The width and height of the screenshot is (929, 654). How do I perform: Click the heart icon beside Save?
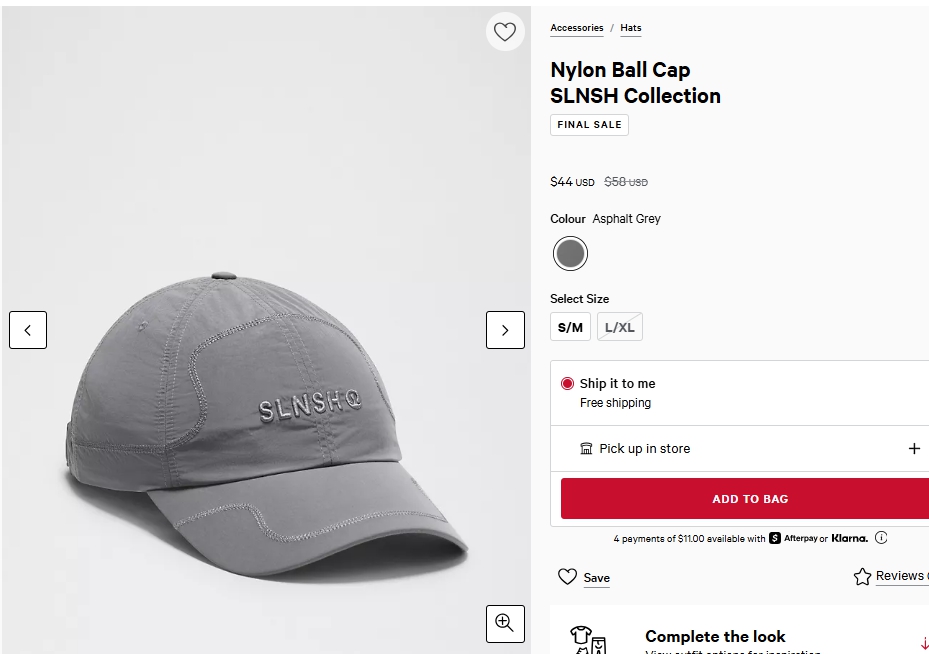[x=567, y=576]
